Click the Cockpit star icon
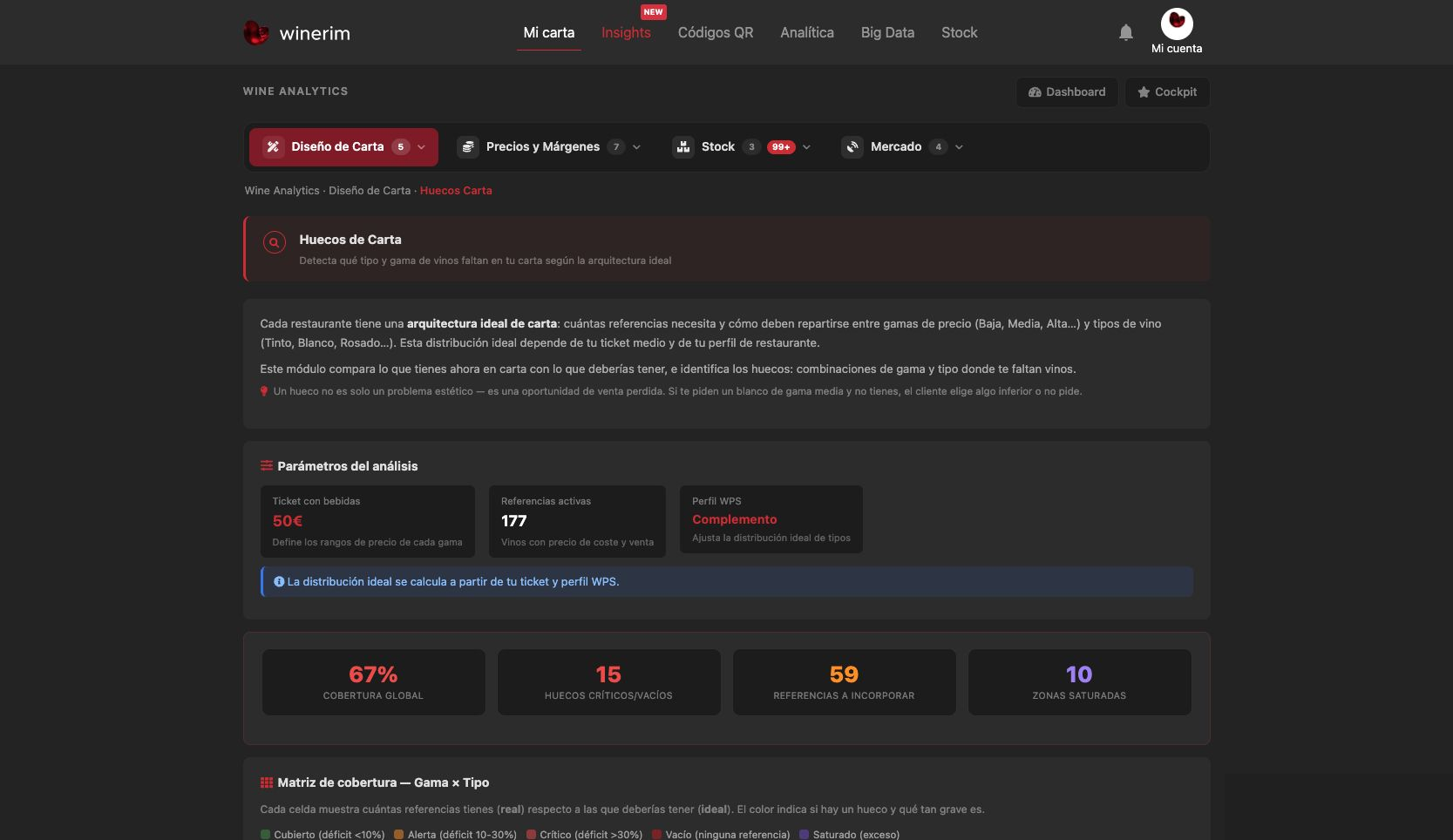The height and width of the screenshot is (840, 1453). 1144,92
